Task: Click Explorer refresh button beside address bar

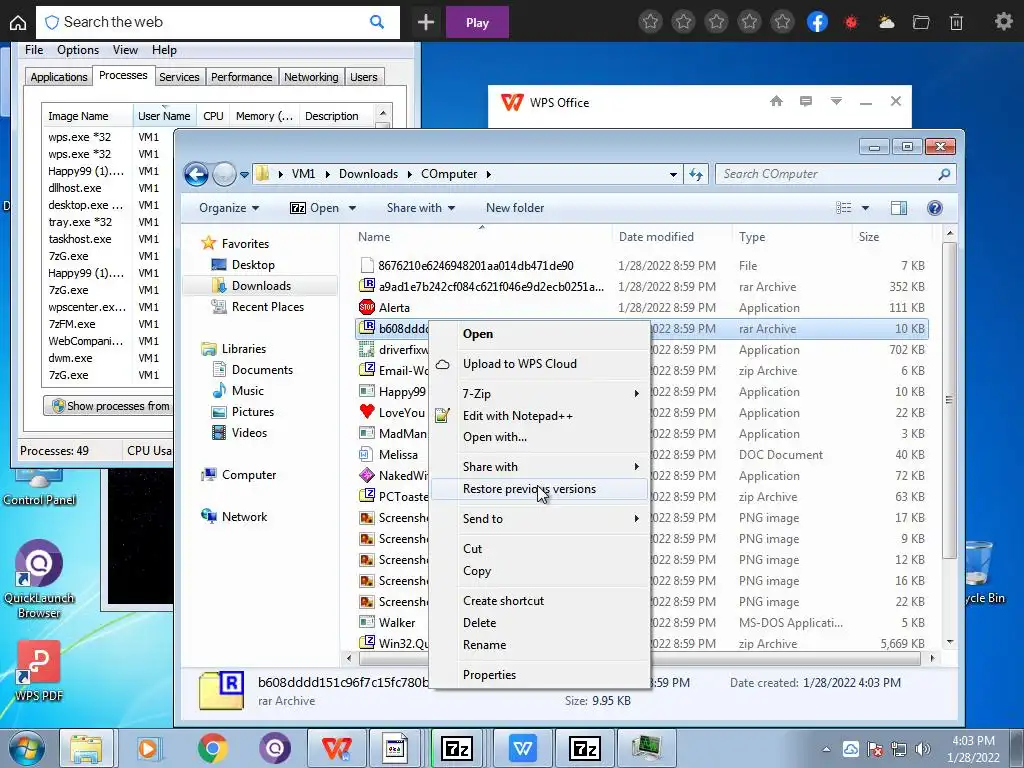Action: tap(696, 174)
